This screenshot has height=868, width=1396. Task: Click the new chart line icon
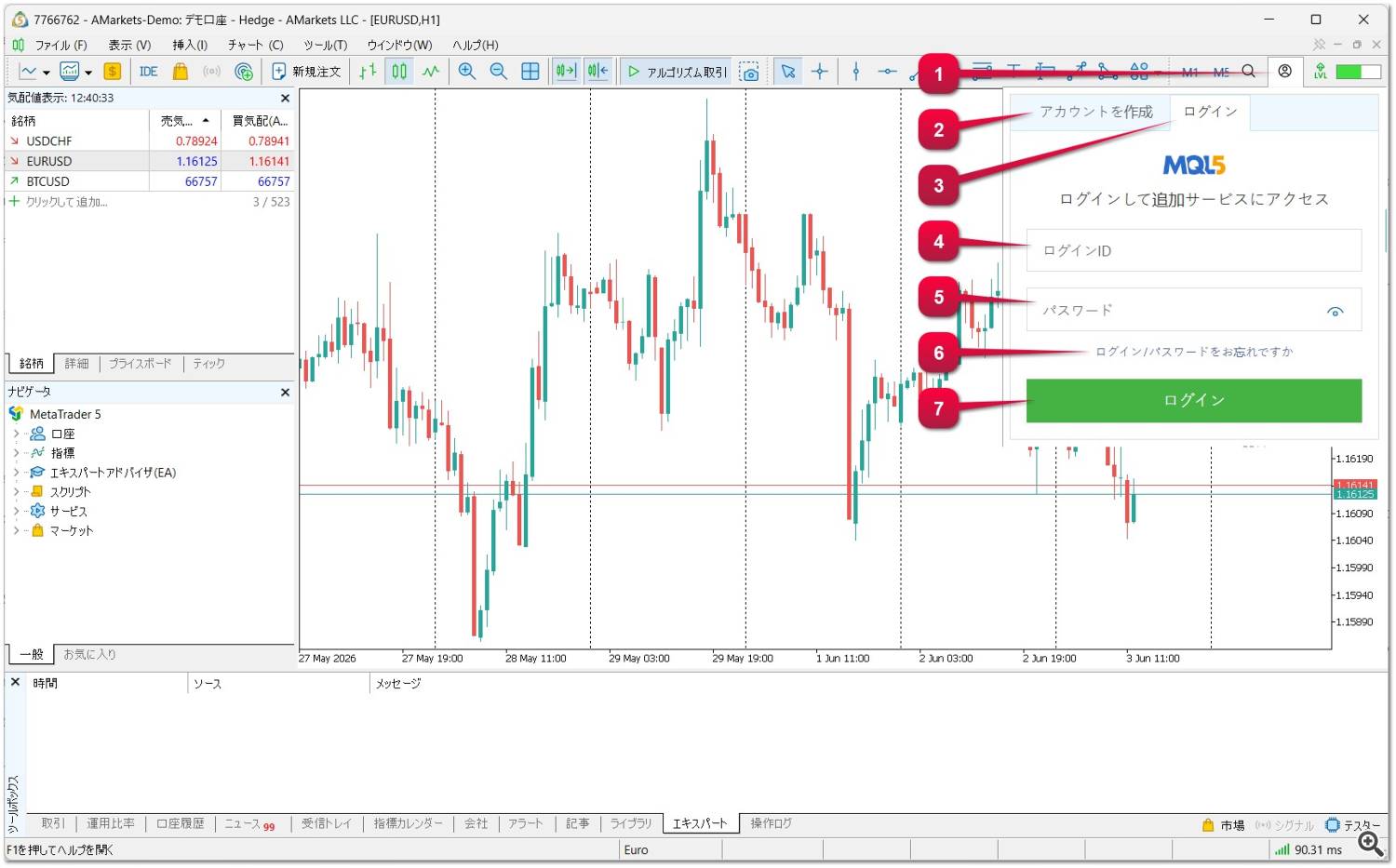tap(28, 72)
